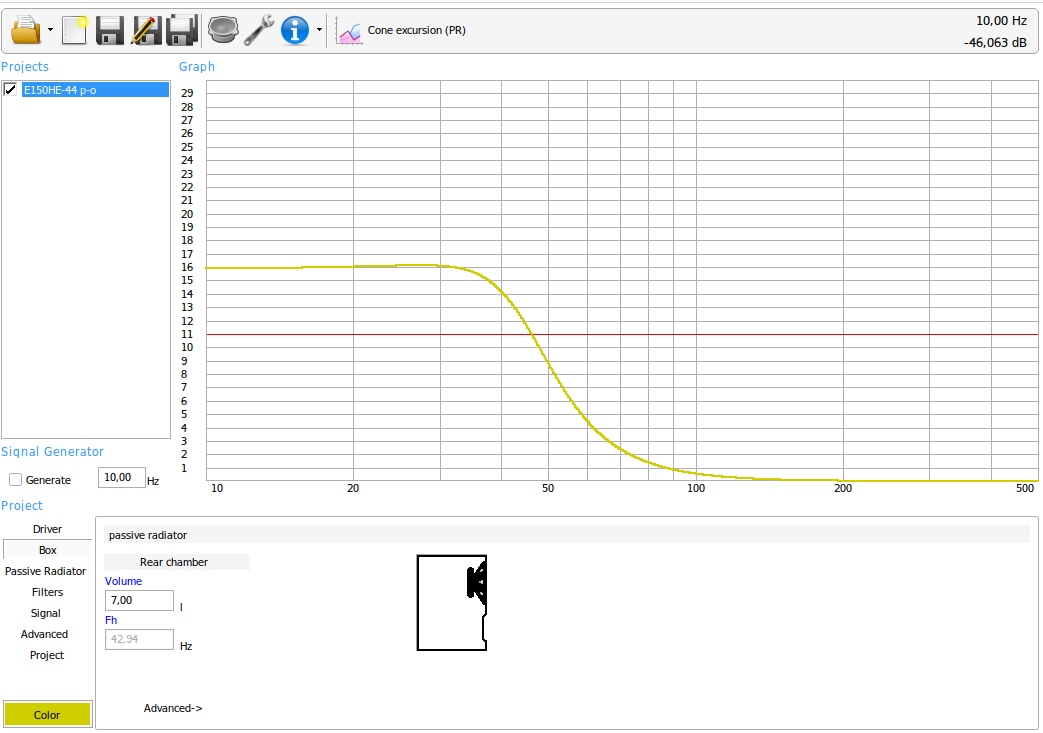
Task: Click the save floppy disk icon
Action: [110, 30]
